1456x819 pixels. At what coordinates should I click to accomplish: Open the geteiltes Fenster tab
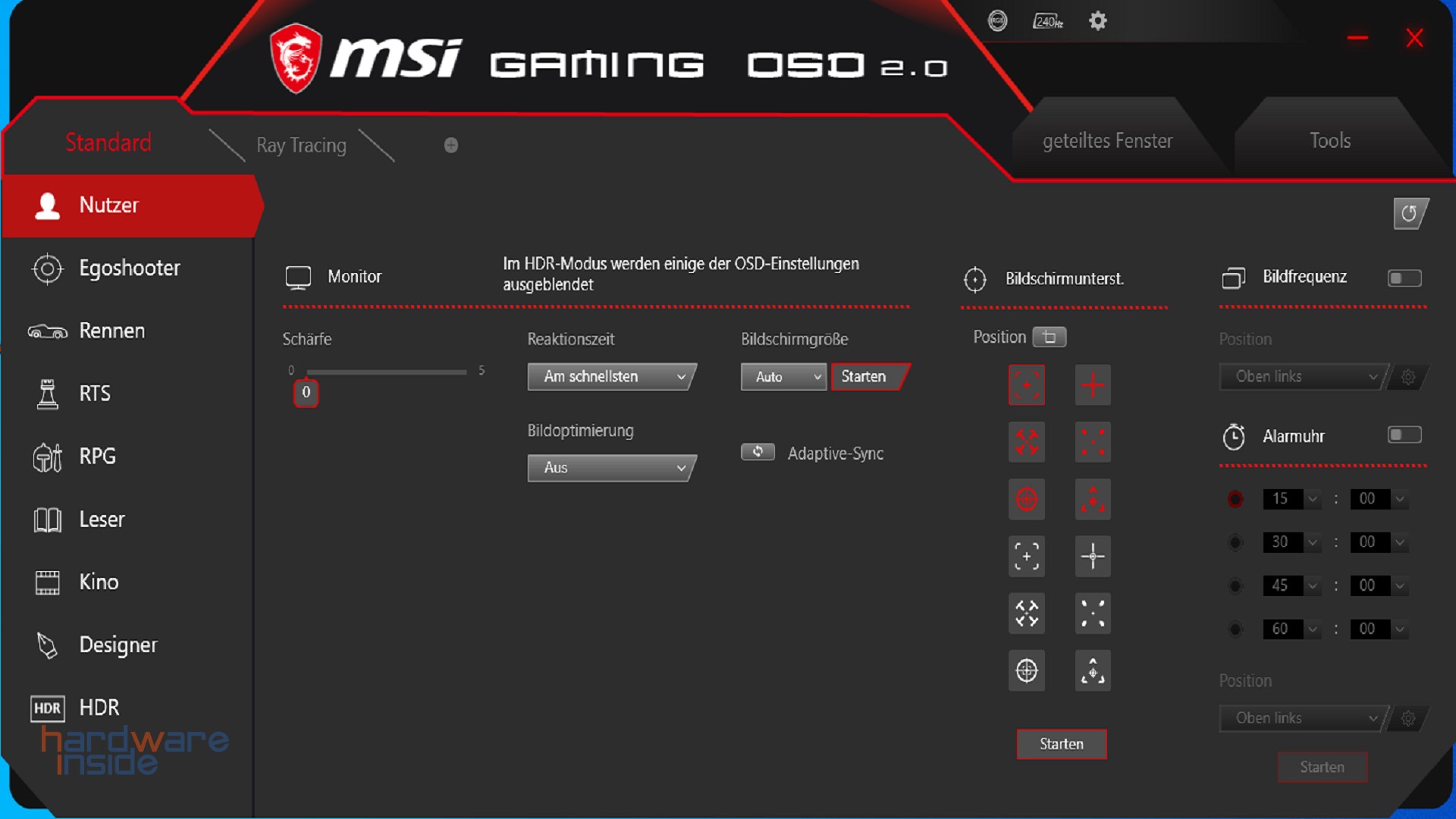1107,141
